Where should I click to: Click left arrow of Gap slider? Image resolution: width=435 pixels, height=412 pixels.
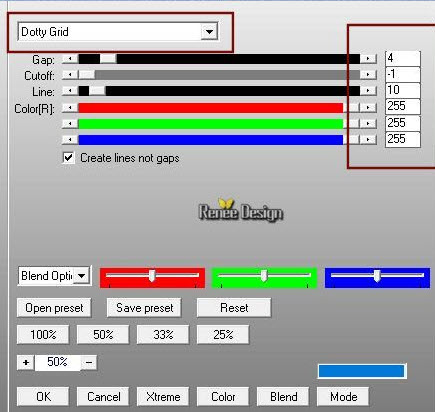(70, 59)
